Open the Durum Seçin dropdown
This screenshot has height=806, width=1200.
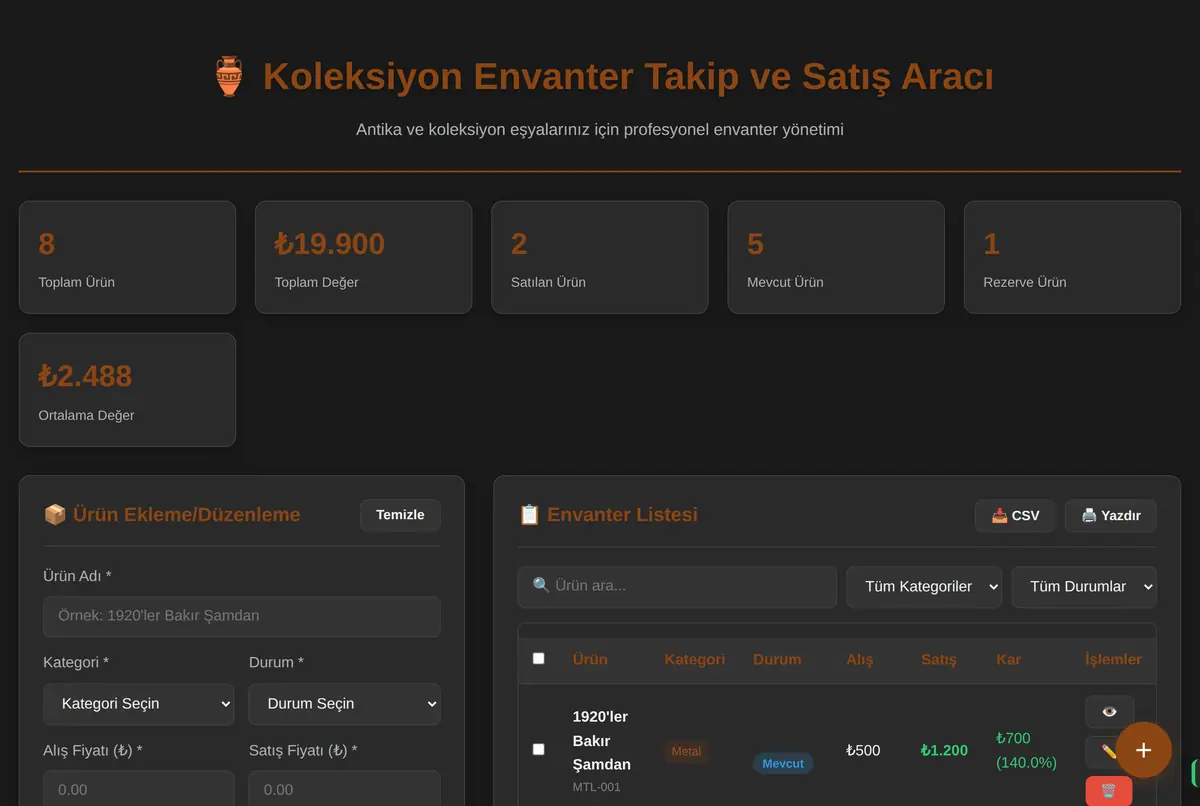(344, 704)
